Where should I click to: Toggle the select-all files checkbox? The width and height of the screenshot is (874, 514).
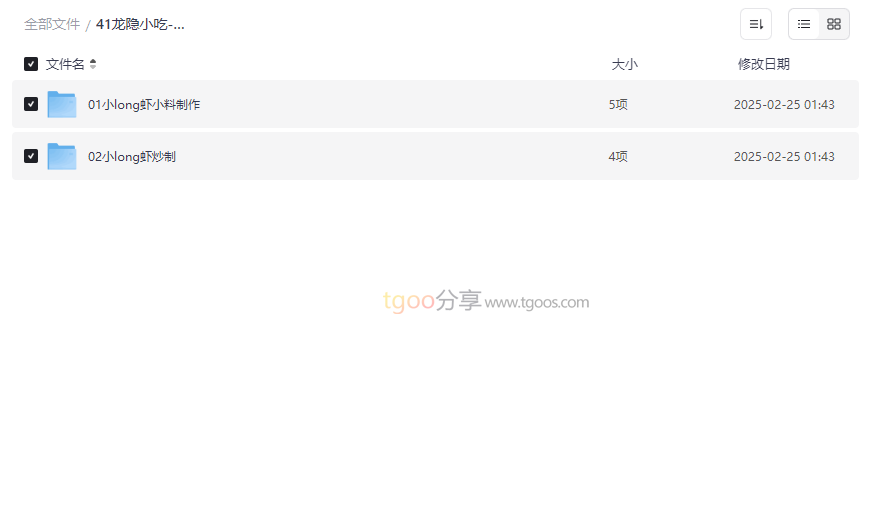(31, 64)
